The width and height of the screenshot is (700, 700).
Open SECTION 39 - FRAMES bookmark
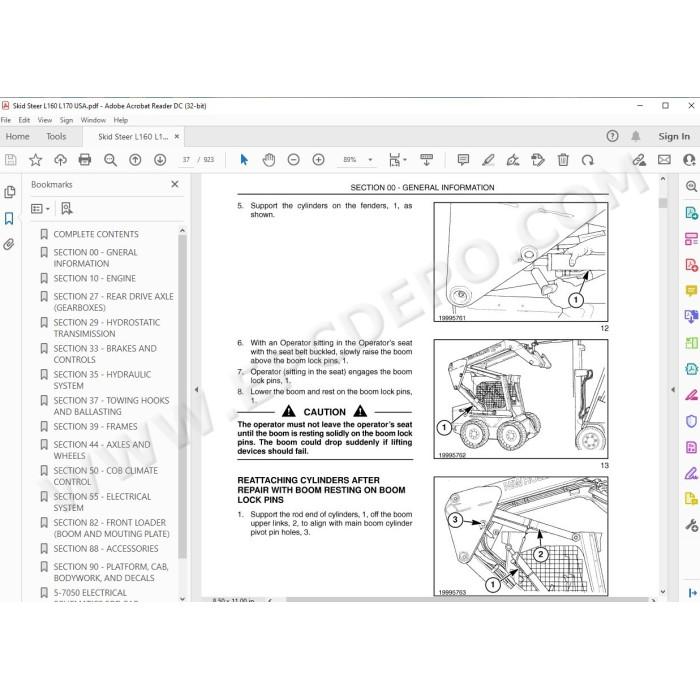click(96, 427)
